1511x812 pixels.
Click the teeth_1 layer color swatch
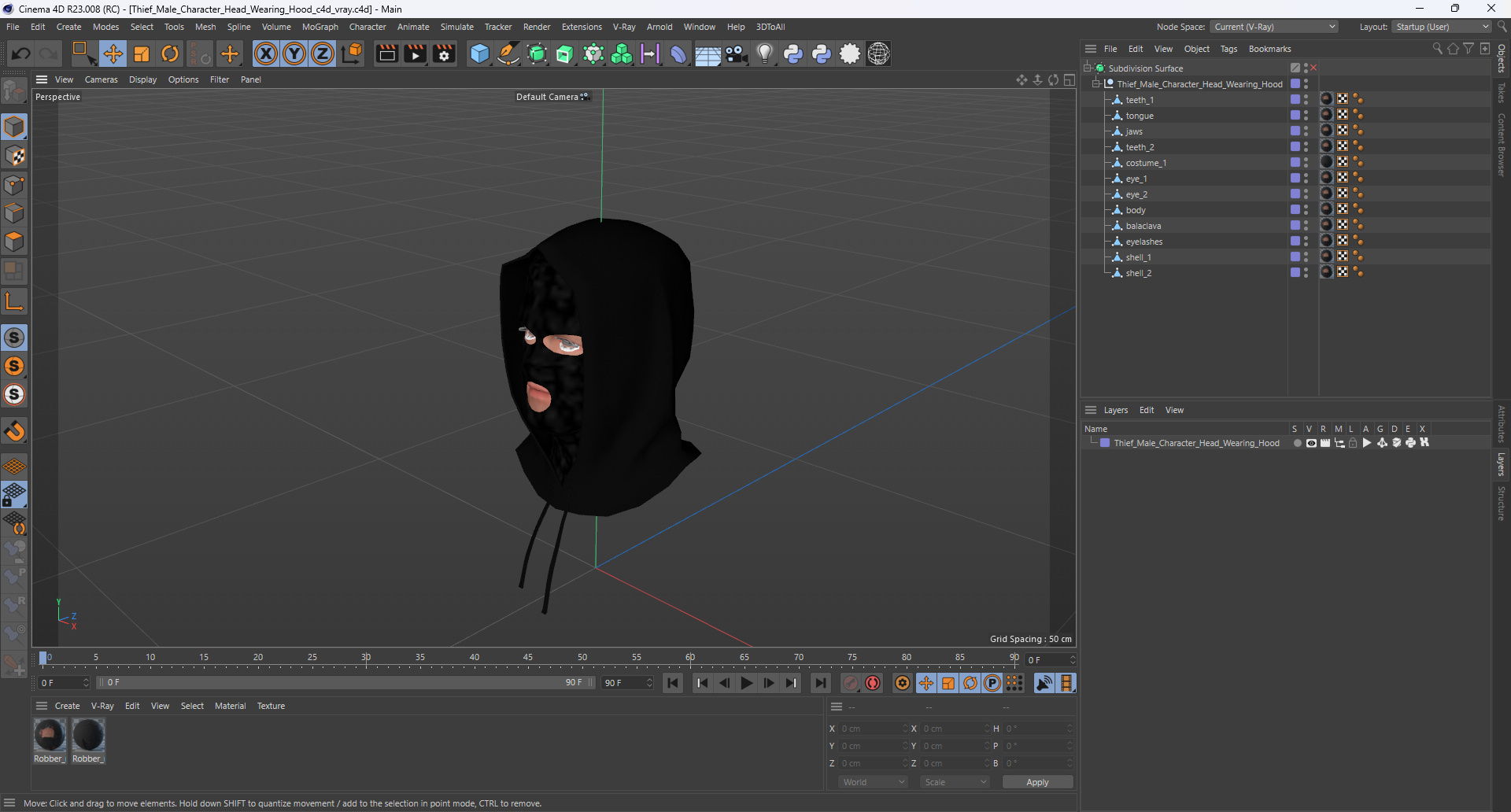pos(1295,100)
